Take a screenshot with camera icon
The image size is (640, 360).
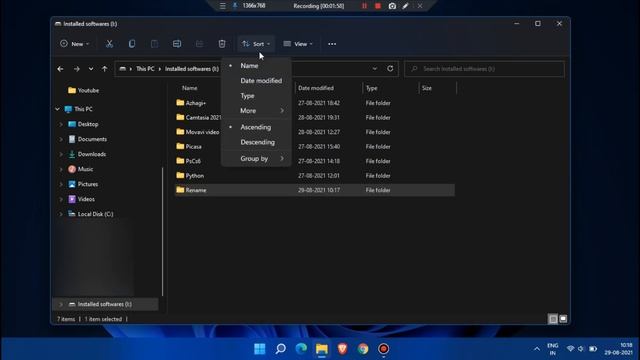[392, 6]
